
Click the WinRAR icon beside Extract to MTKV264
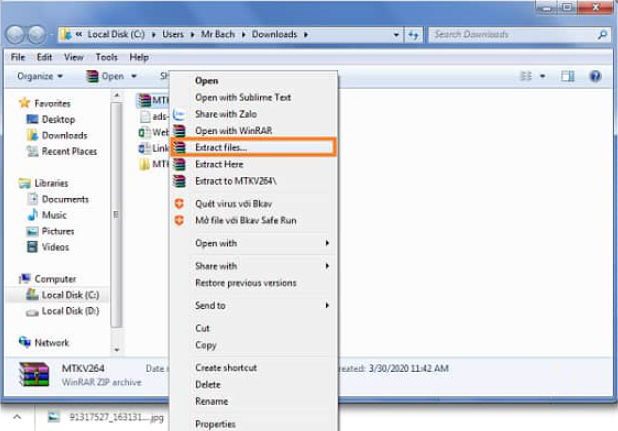coord(180,181)
